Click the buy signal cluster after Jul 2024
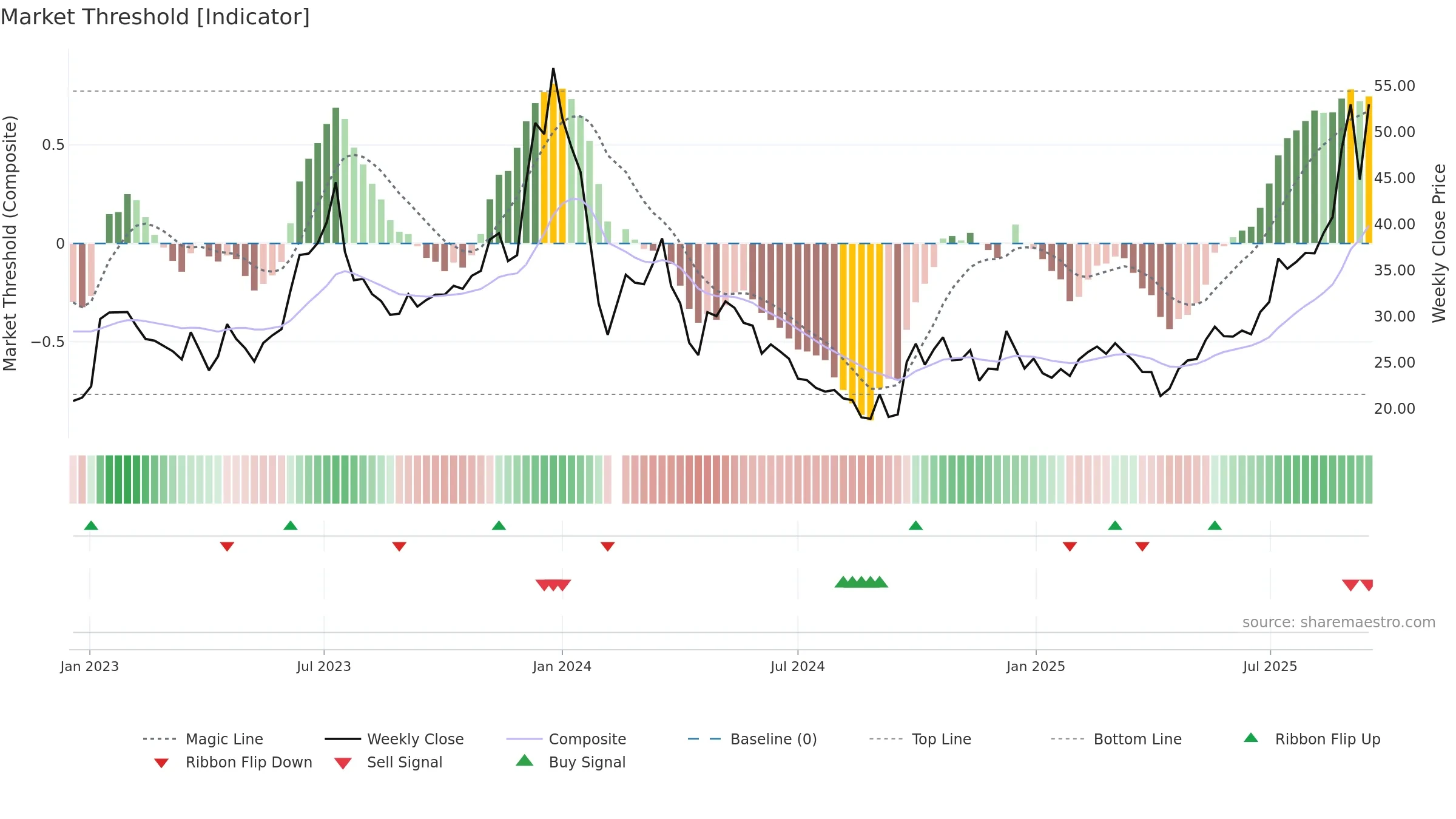 (x=861, y=582)
